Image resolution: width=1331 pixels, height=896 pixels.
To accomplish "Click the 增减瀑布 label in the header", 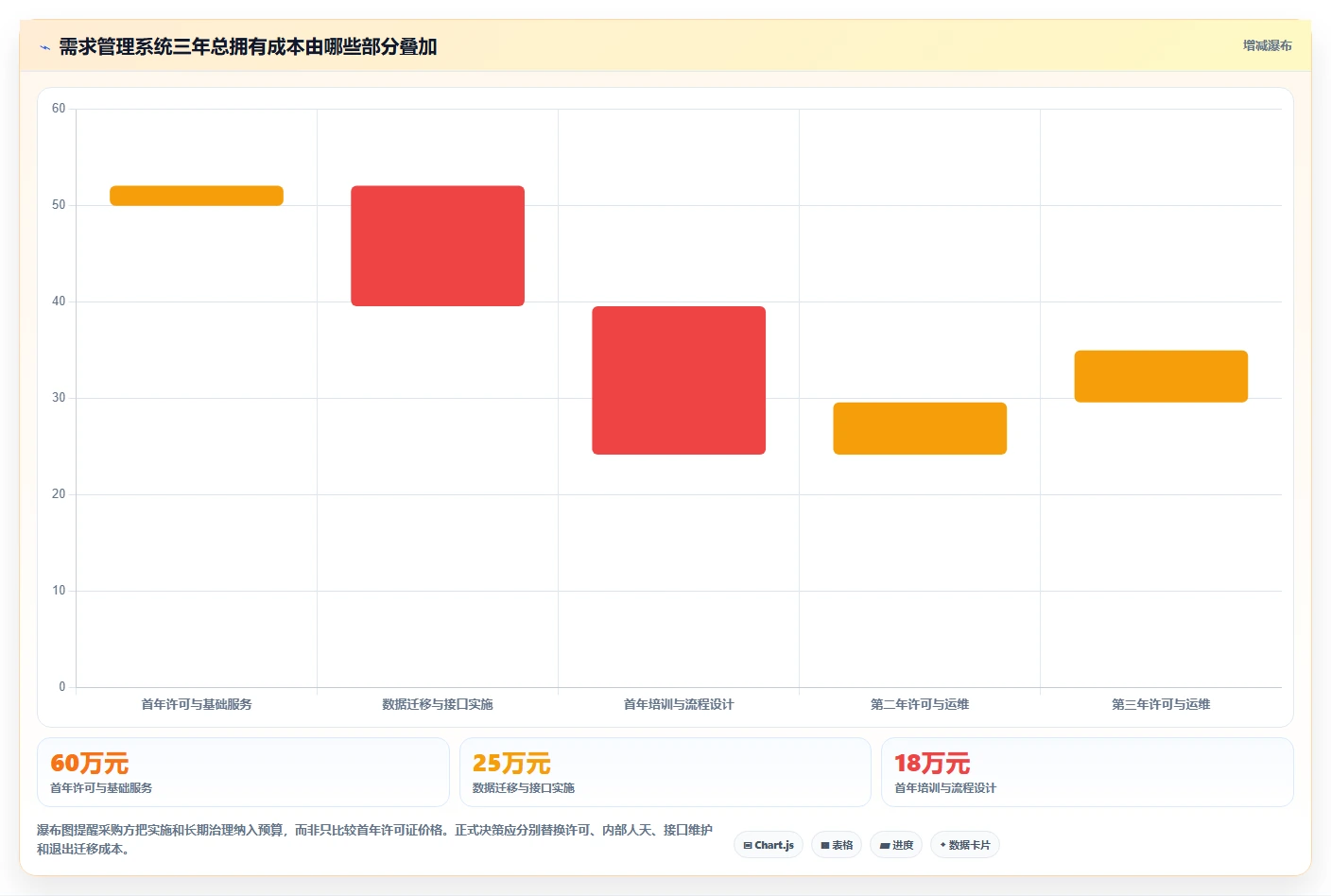I will pyautogui.click(x=1267, y=45).
